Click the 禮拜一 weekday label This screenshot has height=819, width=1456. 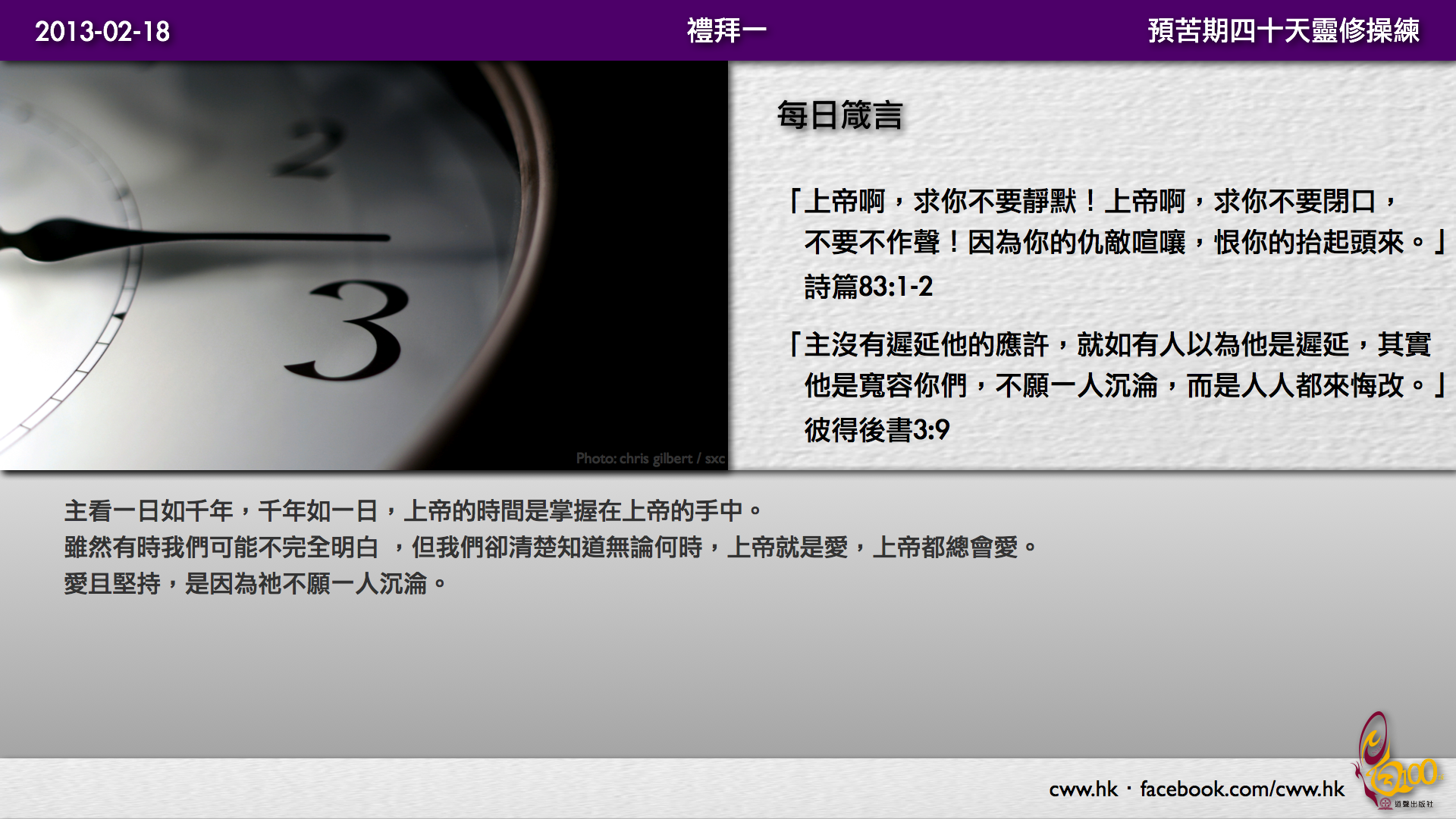point(726,31)
